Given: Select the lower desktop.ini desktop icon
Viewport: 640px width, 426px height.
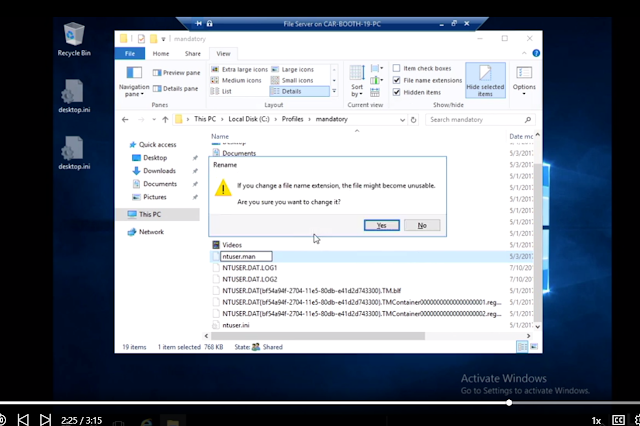Looking at the screenshot, I should 74,153.
